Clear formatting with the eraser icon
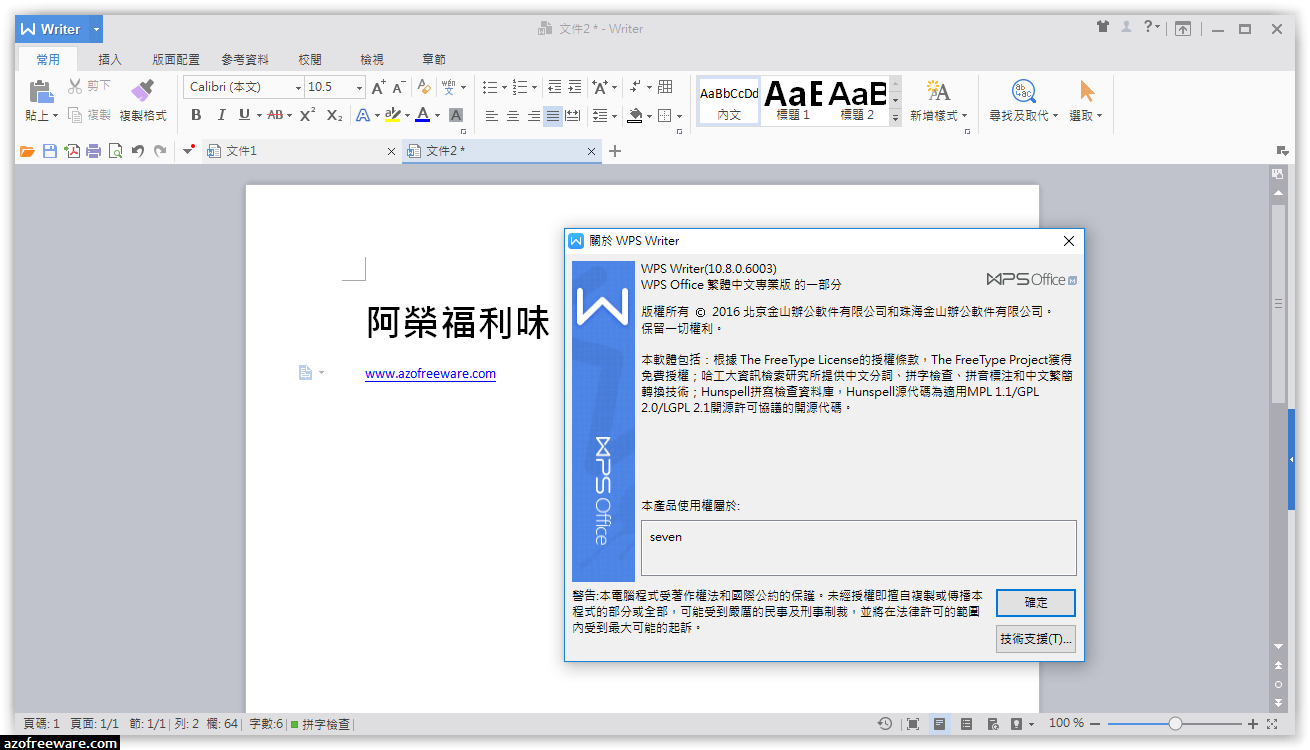 click(424, 87)
